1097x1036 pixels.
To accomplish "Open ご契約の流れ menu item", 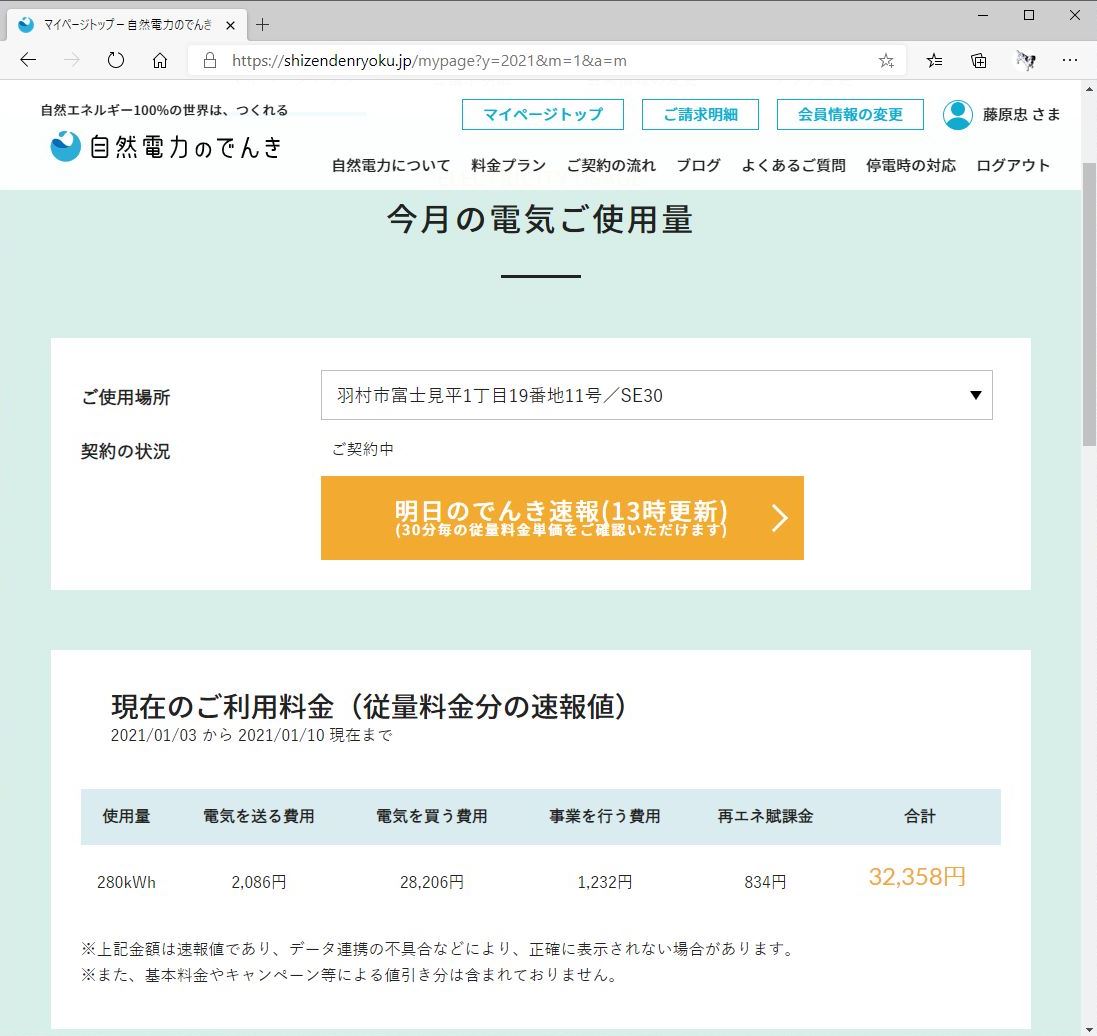I will click(611, 166).
